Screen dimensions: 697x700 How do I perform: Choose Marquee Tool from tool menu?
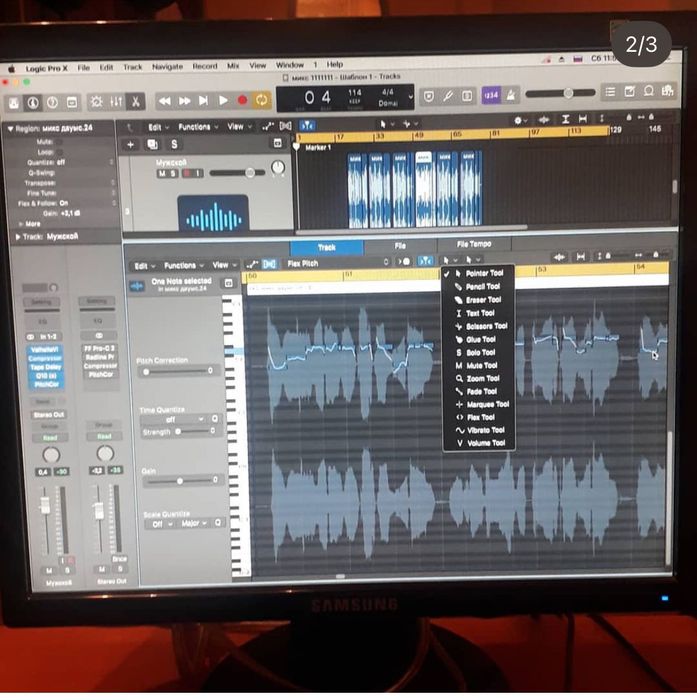[x=479, y=404]
